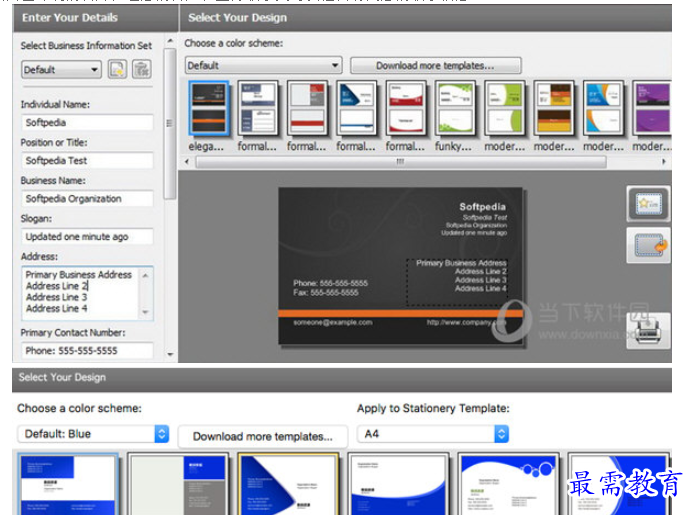
Task: Click the details panel scroll up arrow
Action: 170,41
